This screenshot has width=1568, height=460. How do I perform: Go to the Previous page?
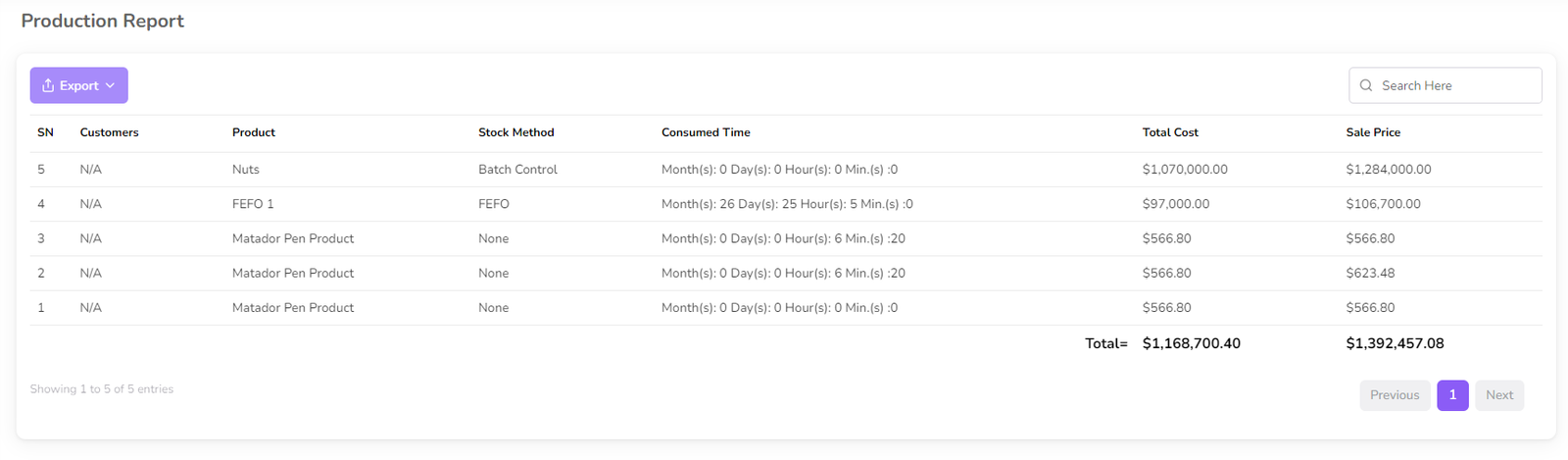click(1394, 395)
